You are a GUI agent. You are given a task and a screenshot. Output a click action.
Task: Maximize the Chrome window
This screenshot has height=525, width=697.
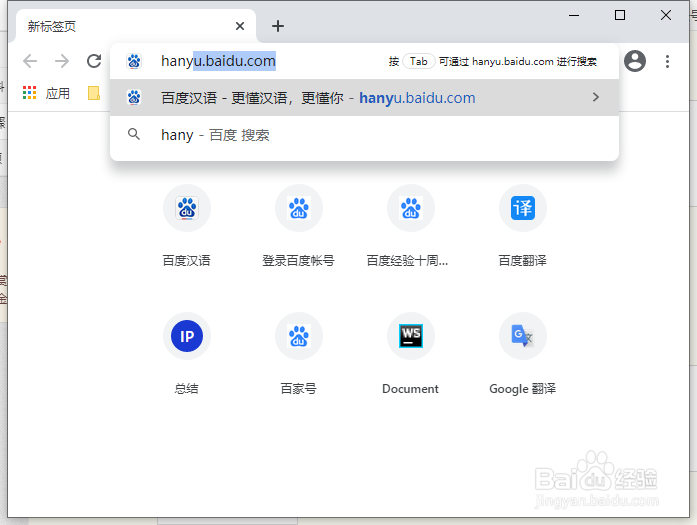pos(620,16)
